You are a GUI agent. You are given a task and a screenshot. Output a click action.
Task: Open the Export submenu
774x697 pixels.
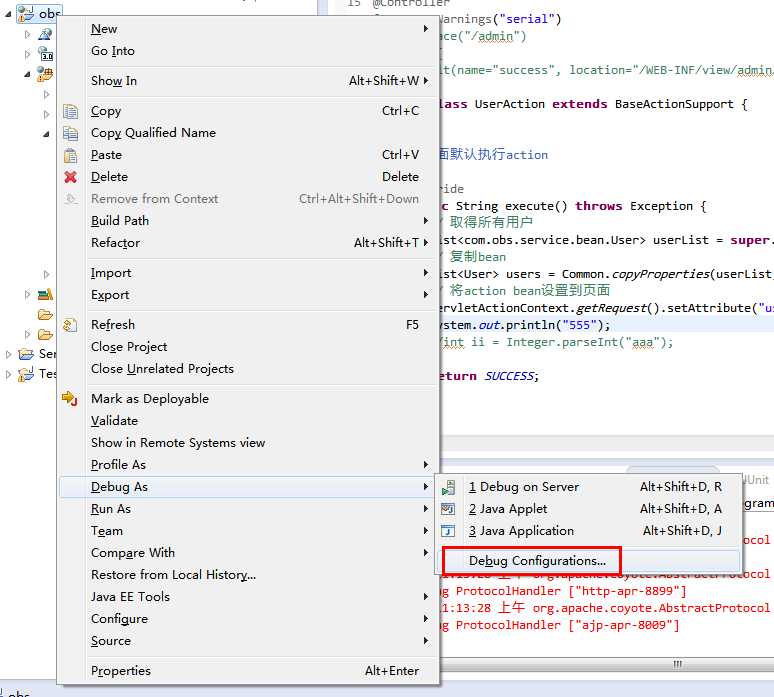(248, 295)
